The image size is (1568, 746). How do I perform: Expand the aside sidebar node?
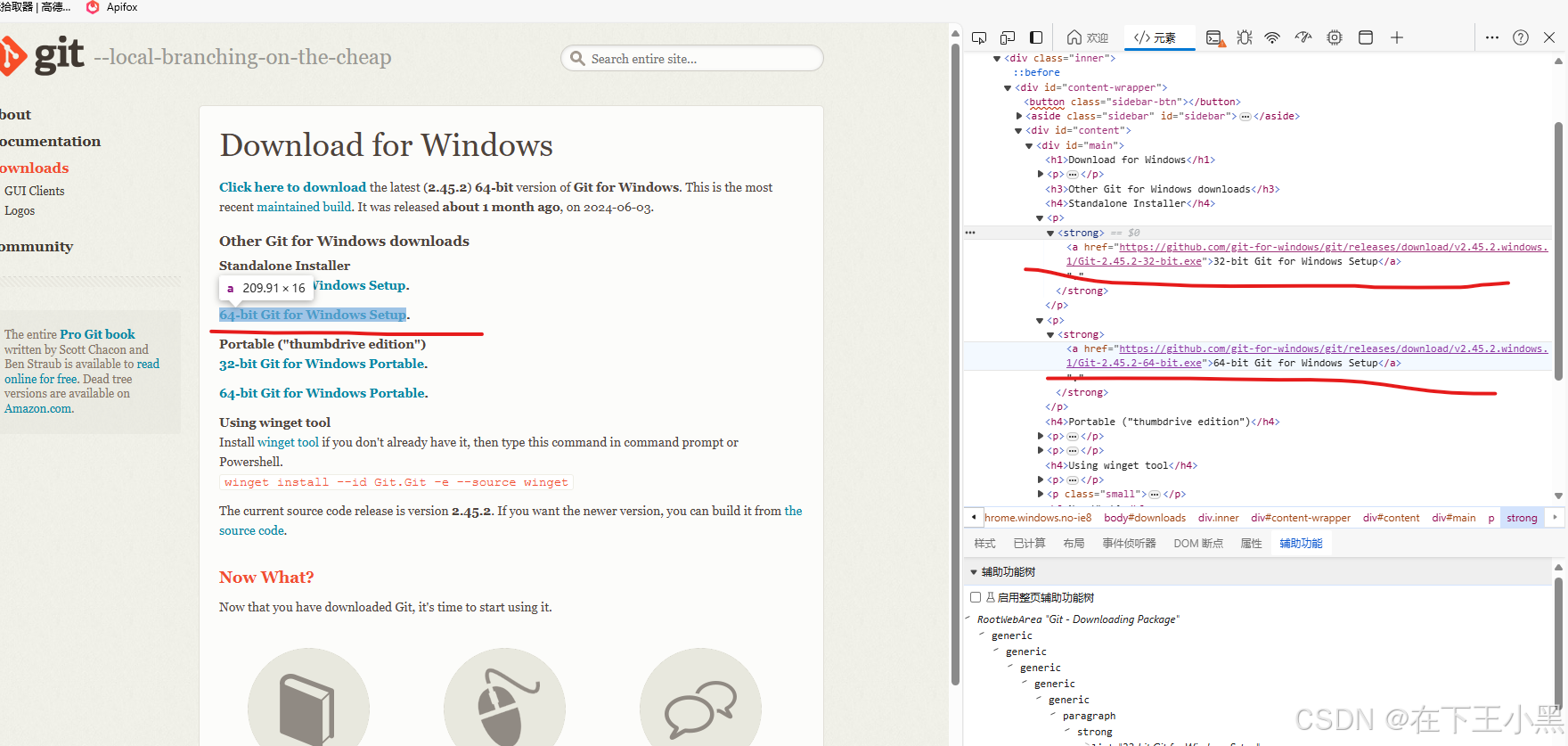[x=1019, y=116]
